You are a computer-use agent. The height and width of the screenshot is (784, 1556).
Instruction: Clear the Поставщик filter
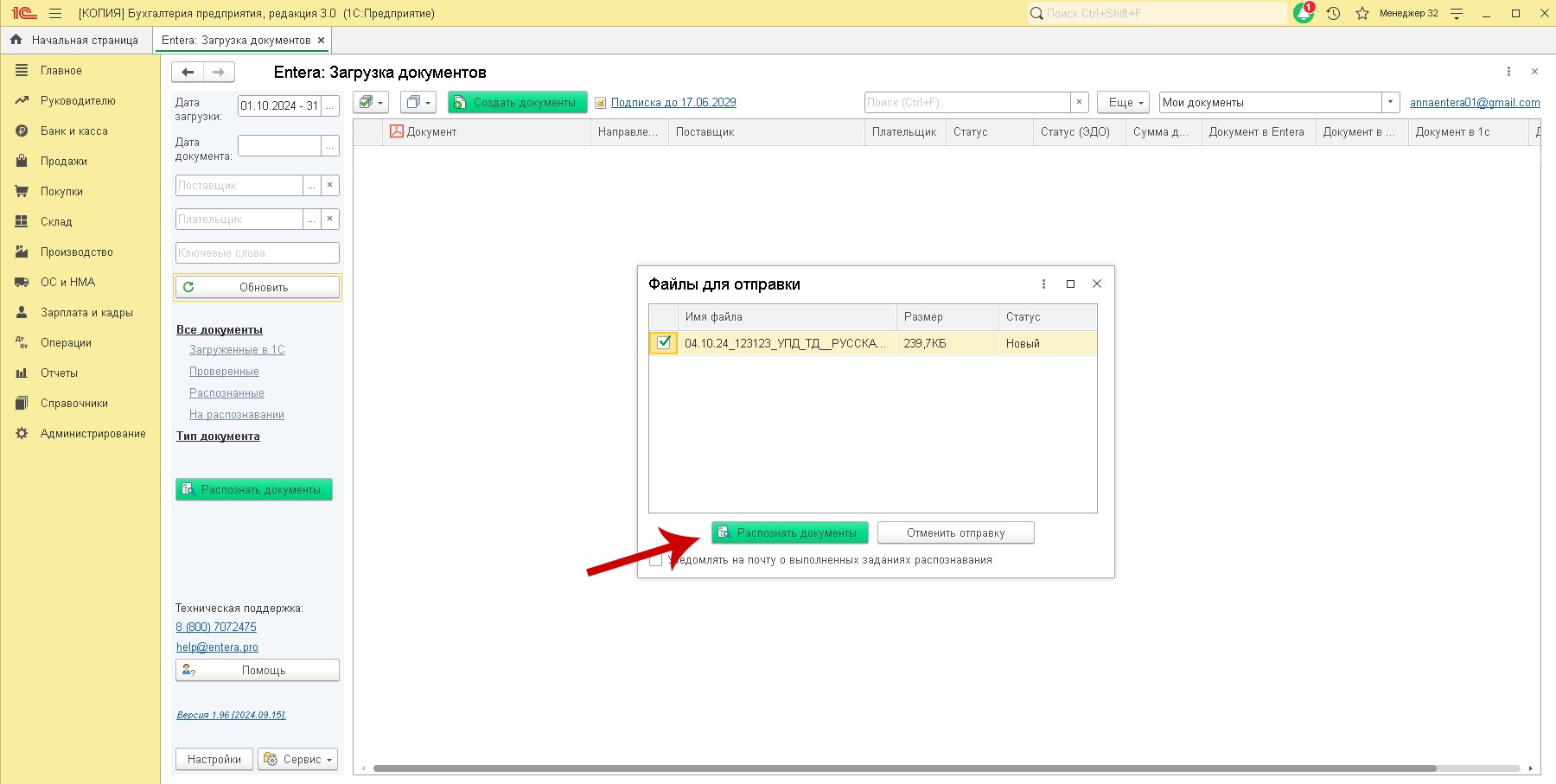point(330,186)
